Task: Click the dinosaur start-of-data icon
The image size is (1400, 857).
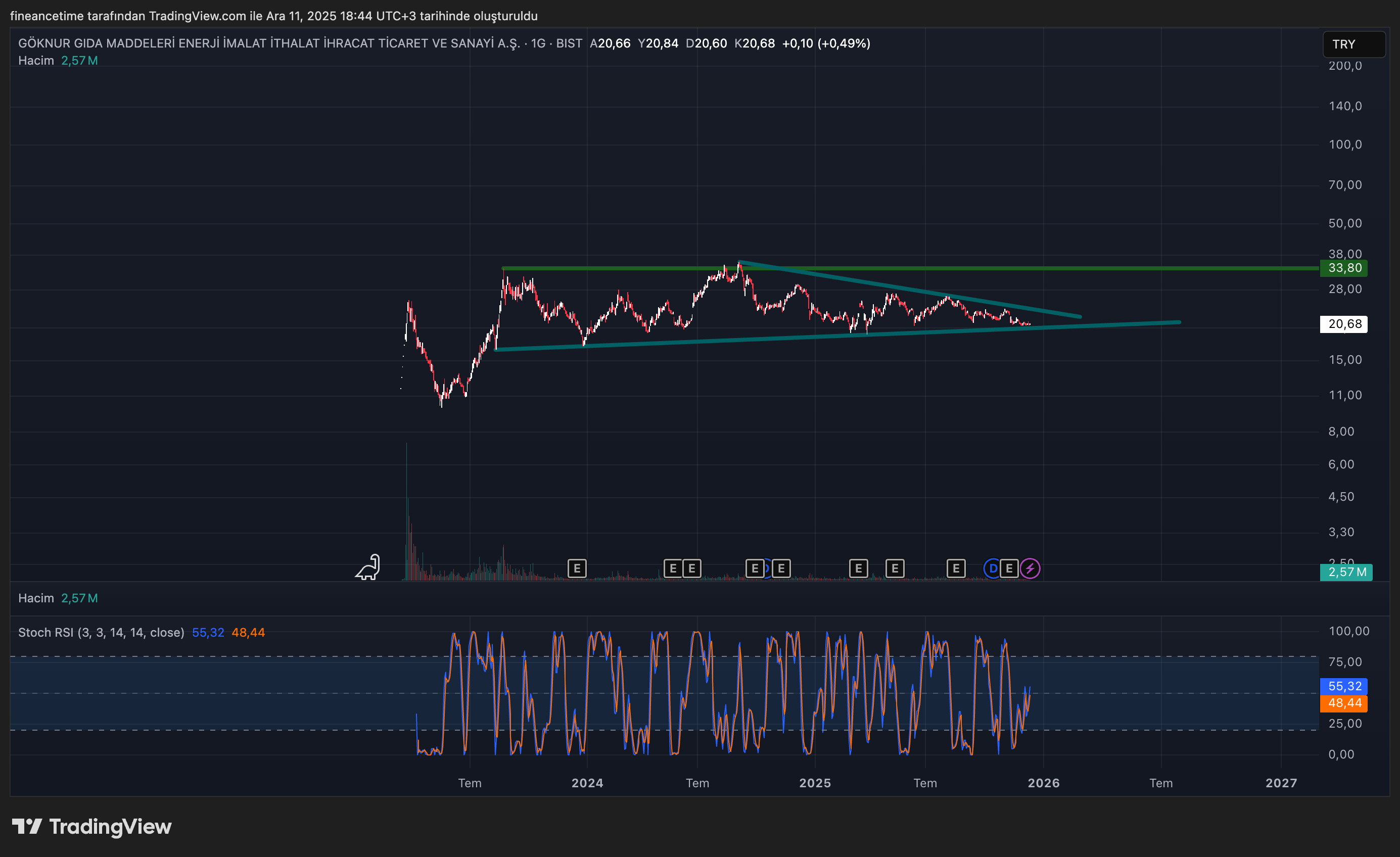Action: point(368,567)
